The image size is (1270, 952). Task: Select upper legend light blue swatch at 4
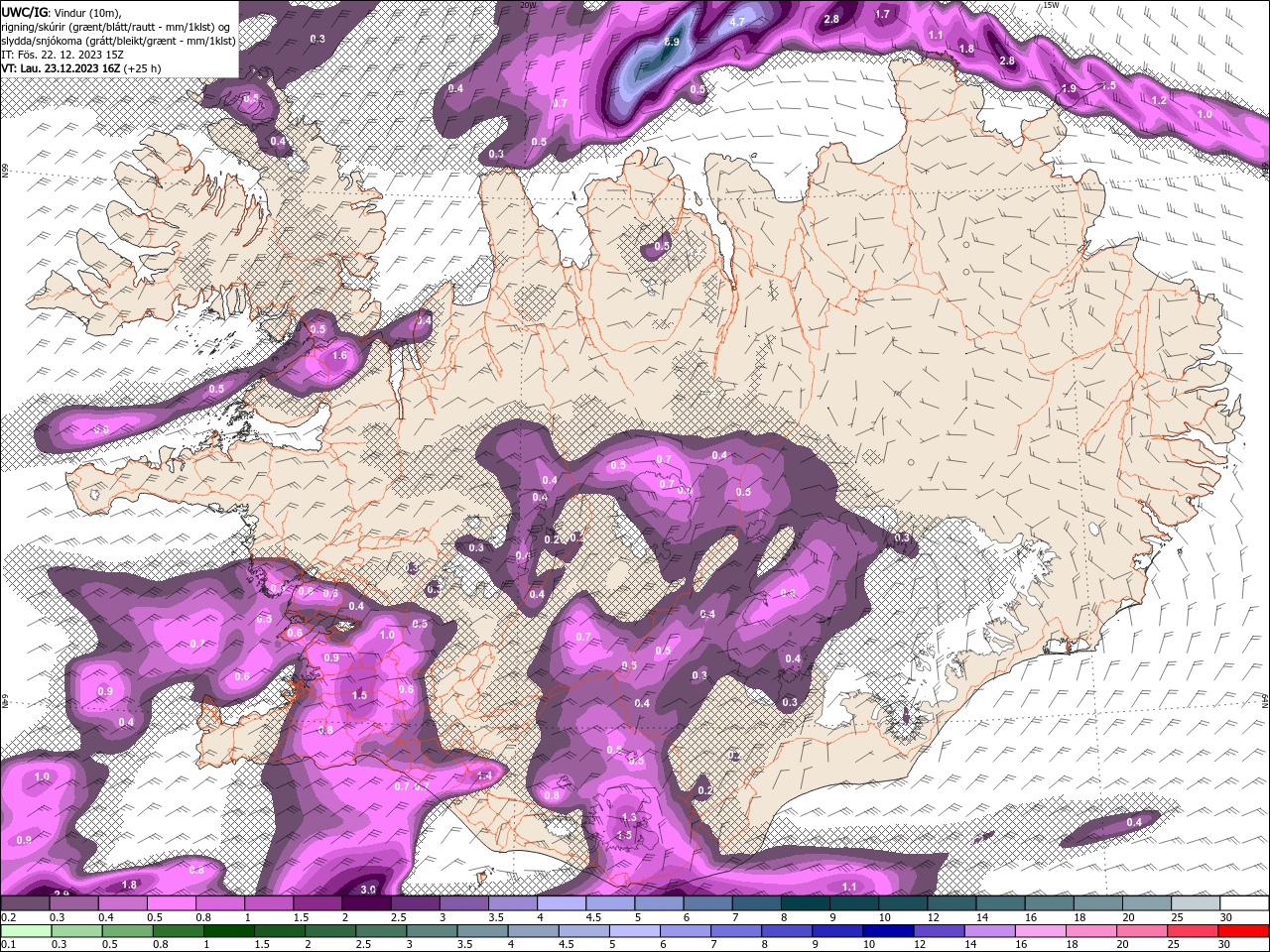pyautogui.click(x=562, y=903)
